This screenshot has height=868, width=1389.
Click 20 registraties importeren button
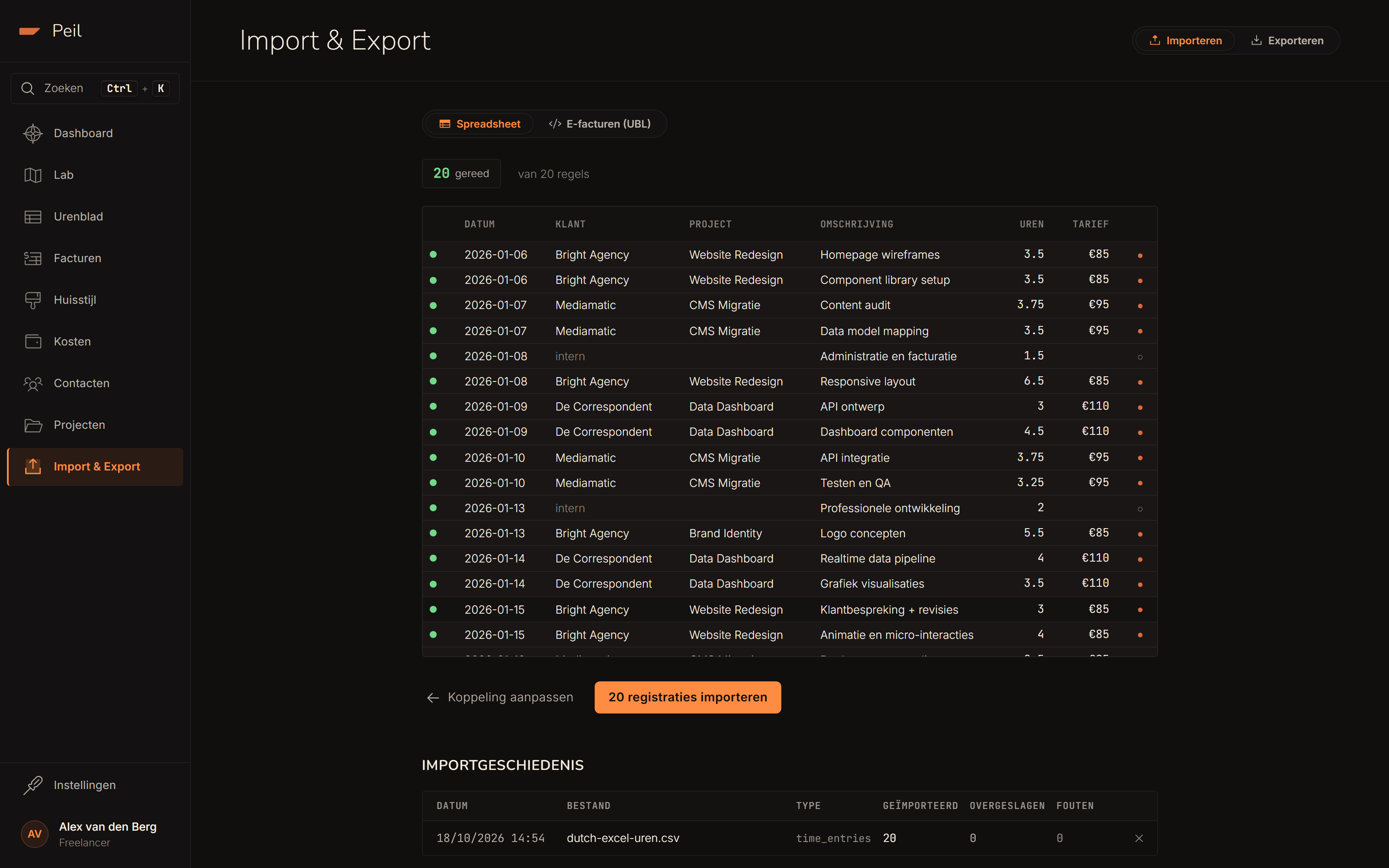pos(688,697)
